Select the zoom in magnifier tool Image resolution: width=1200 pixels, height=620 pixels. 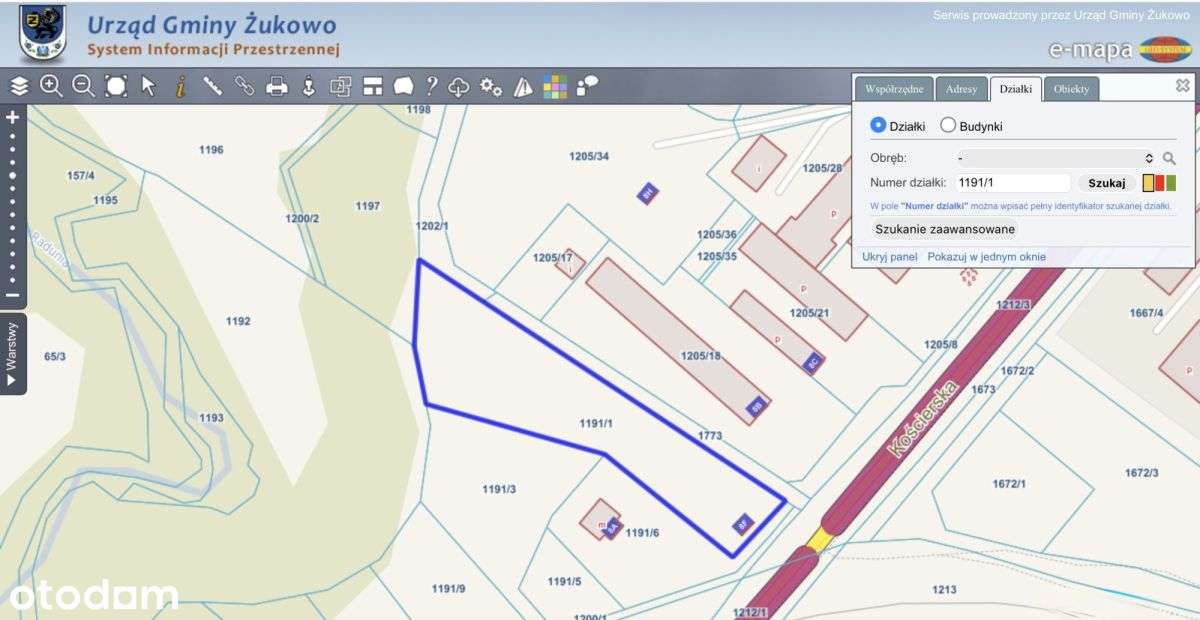click(x=51, y=86)
